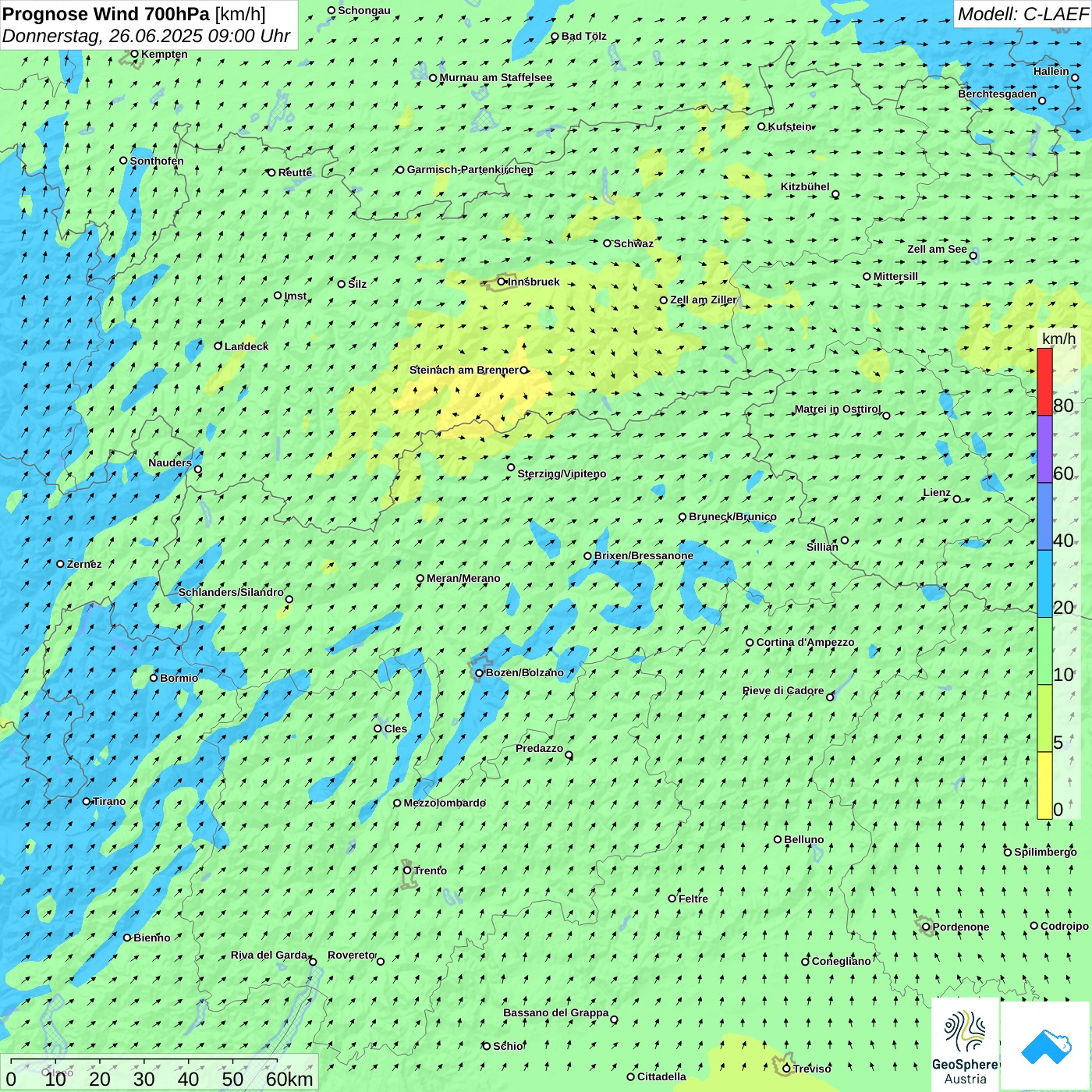Click the 'Schlanders/Silandro' label
This screenshot has height=1092, width=1092.
coord(231,592)
